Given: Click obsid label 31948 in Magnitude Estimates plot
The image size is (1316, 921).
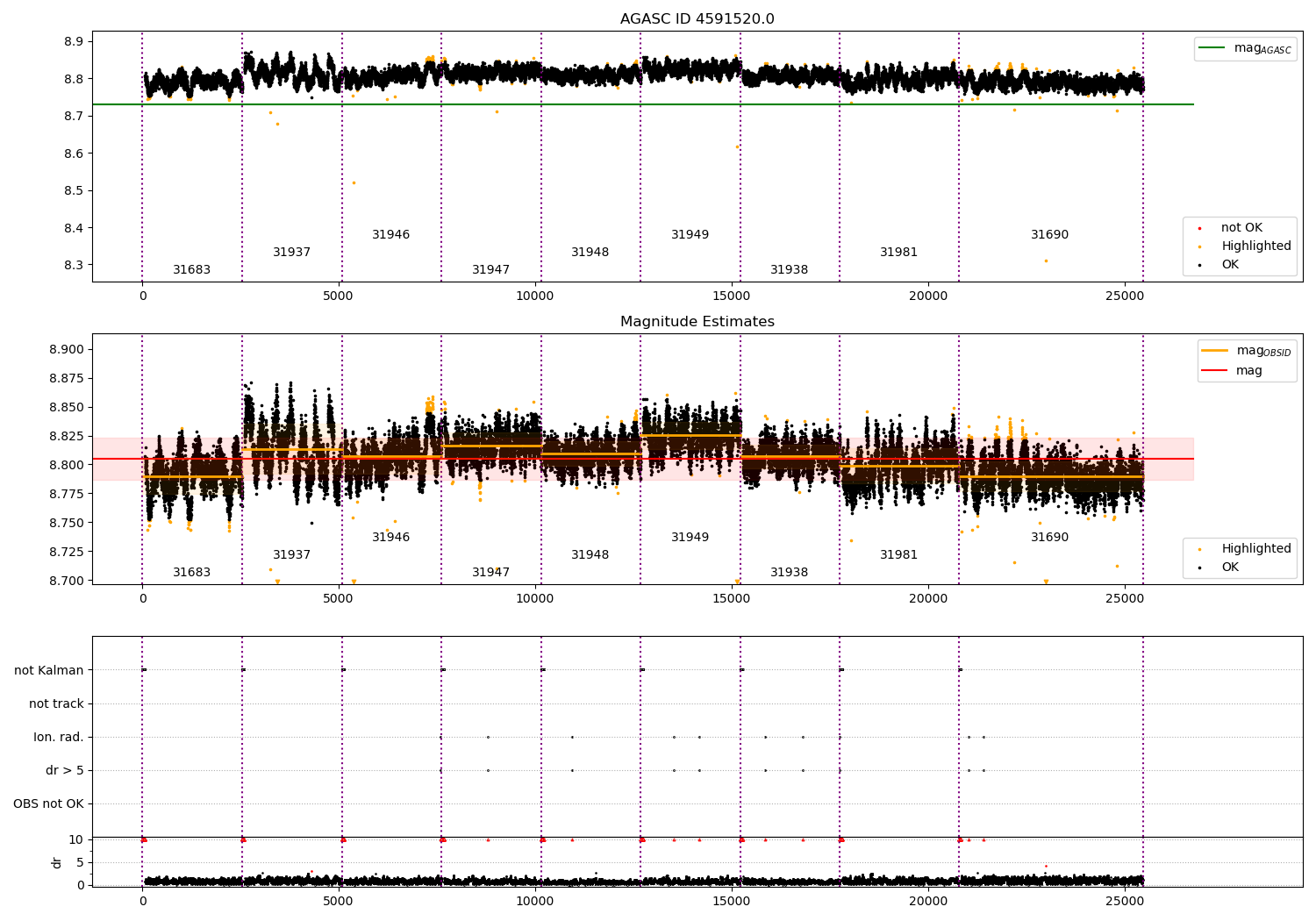Looking at the screenshot, I should pos(590,555).
